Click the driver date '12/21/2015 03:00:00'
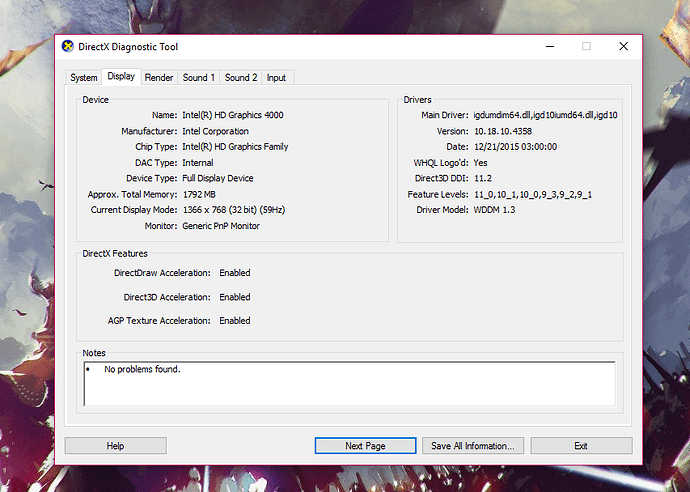 (x=515, y=147)
